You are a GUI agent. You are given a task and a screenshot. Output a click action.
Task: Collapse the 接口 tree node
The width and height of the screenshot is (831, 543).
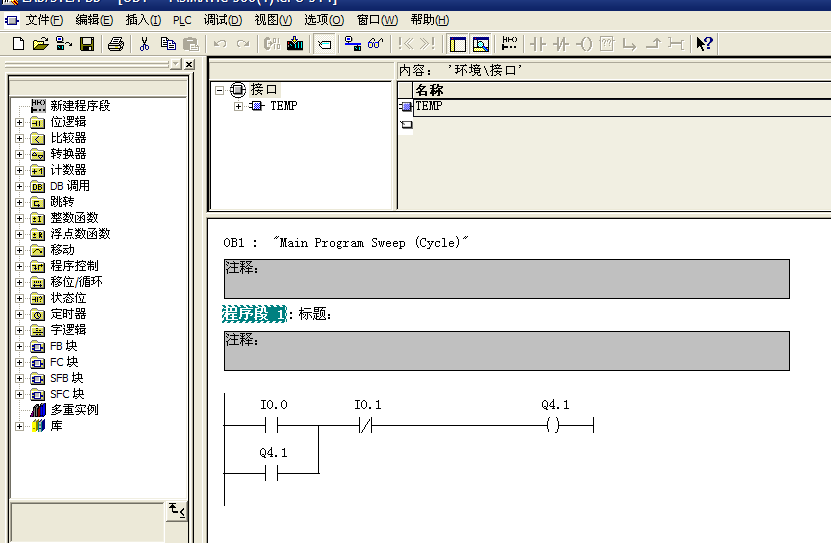coord(220,89)
